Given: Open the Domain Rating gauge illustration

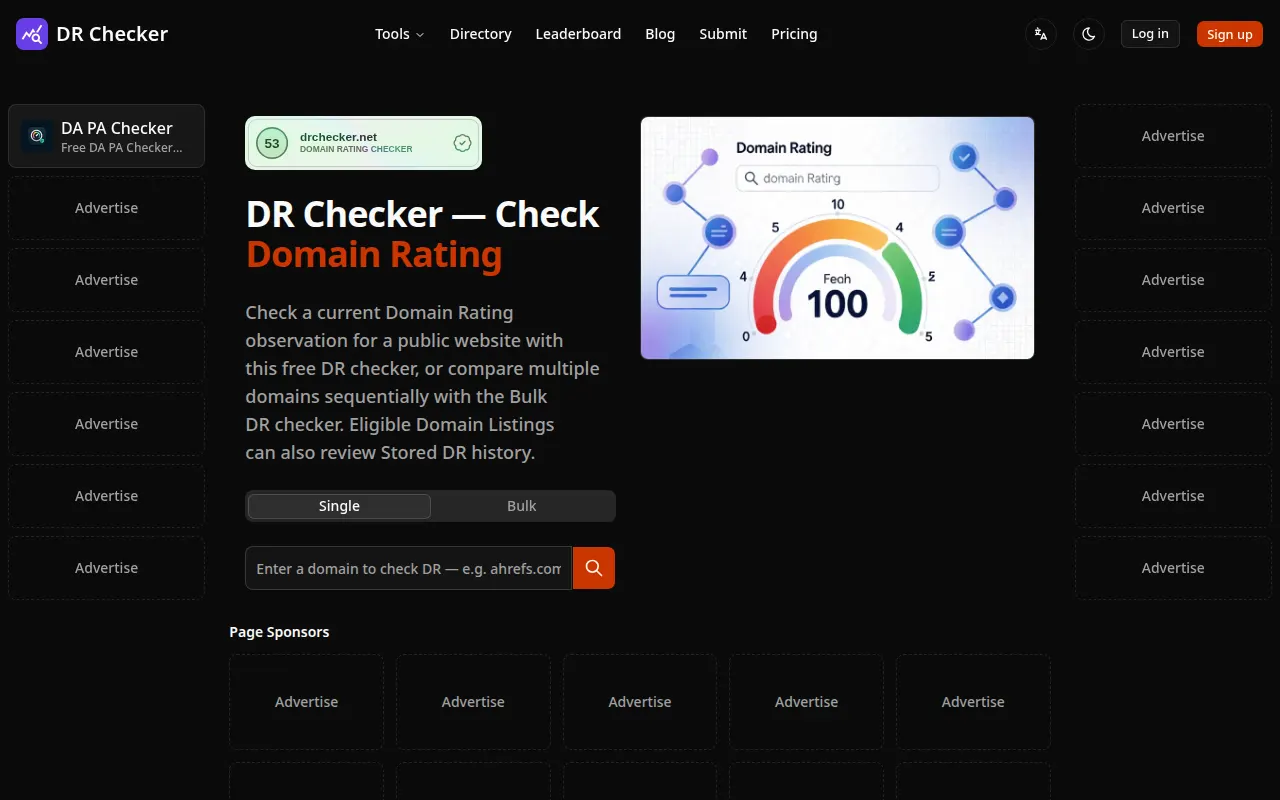Looking at the screenshot, I should [838, 238].
